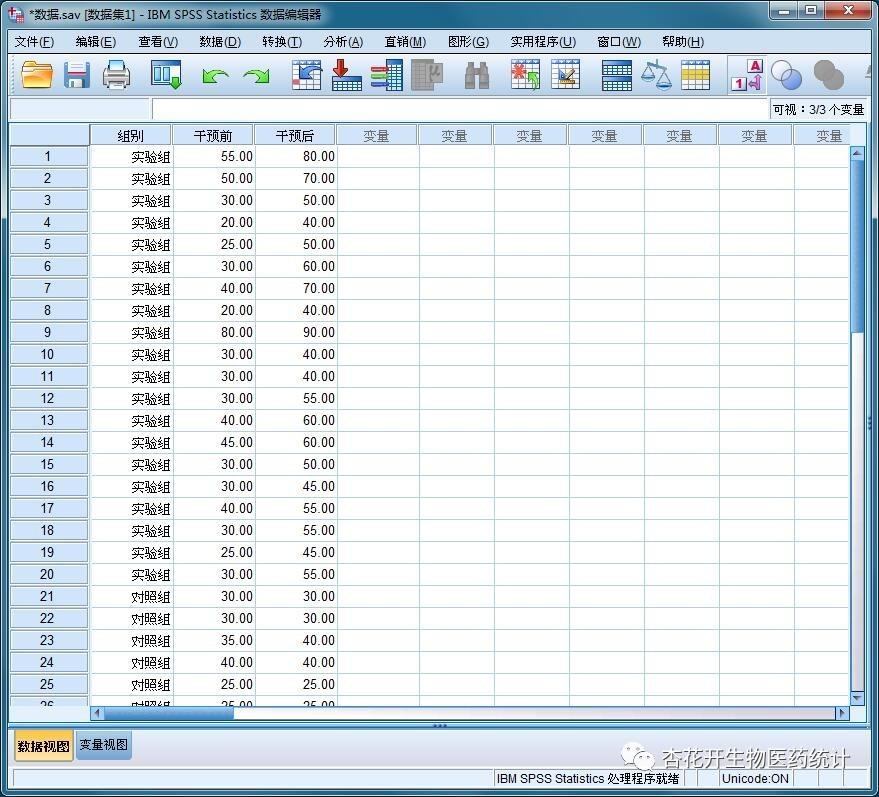Image resolution: width=879 pixels, height=797 pixels.
Task: Select the 干预后 column header
Action: (293, 134)
